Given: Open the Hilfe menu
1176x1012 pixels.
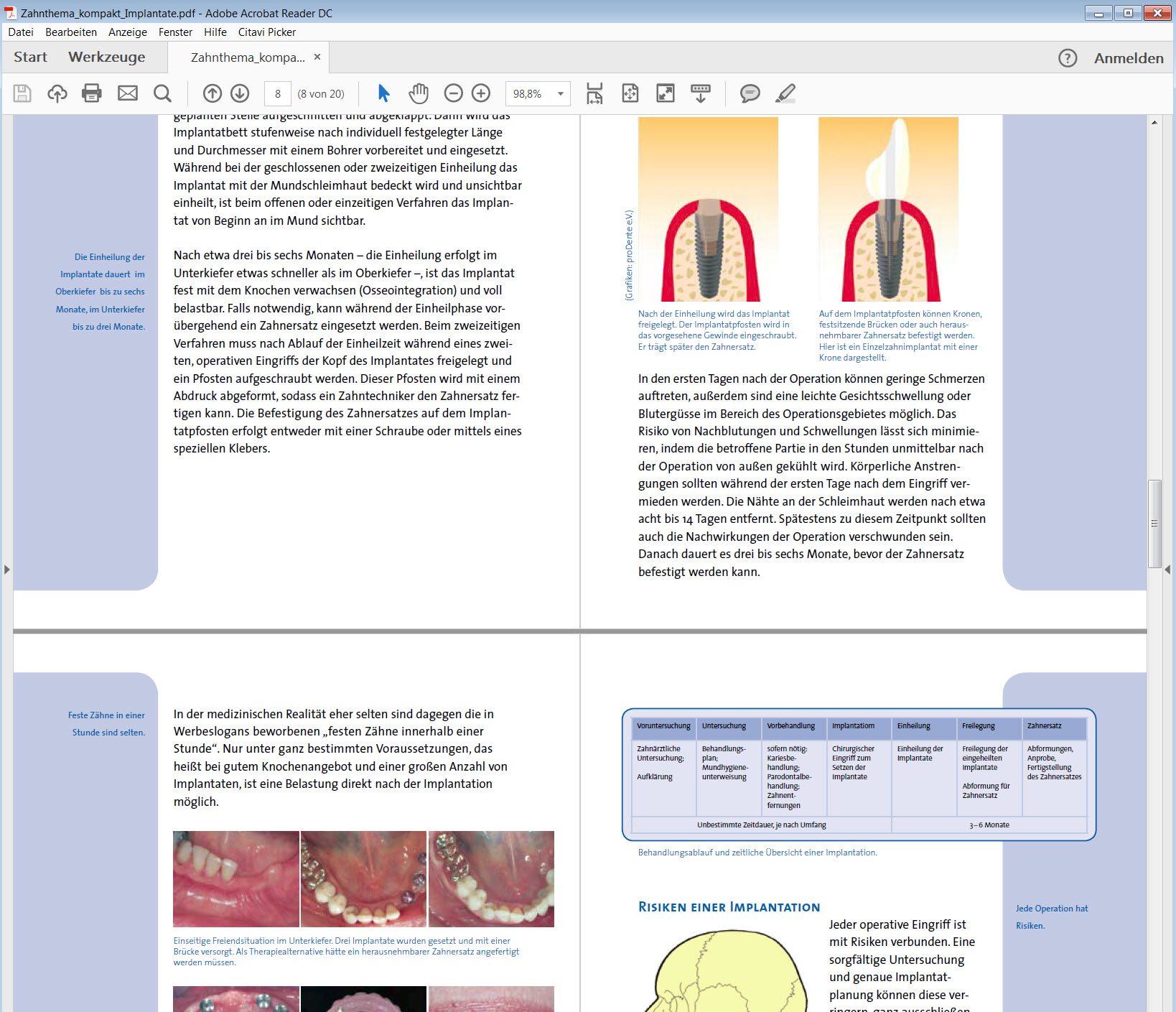Looking at the screenshot, I should (215, 32).
